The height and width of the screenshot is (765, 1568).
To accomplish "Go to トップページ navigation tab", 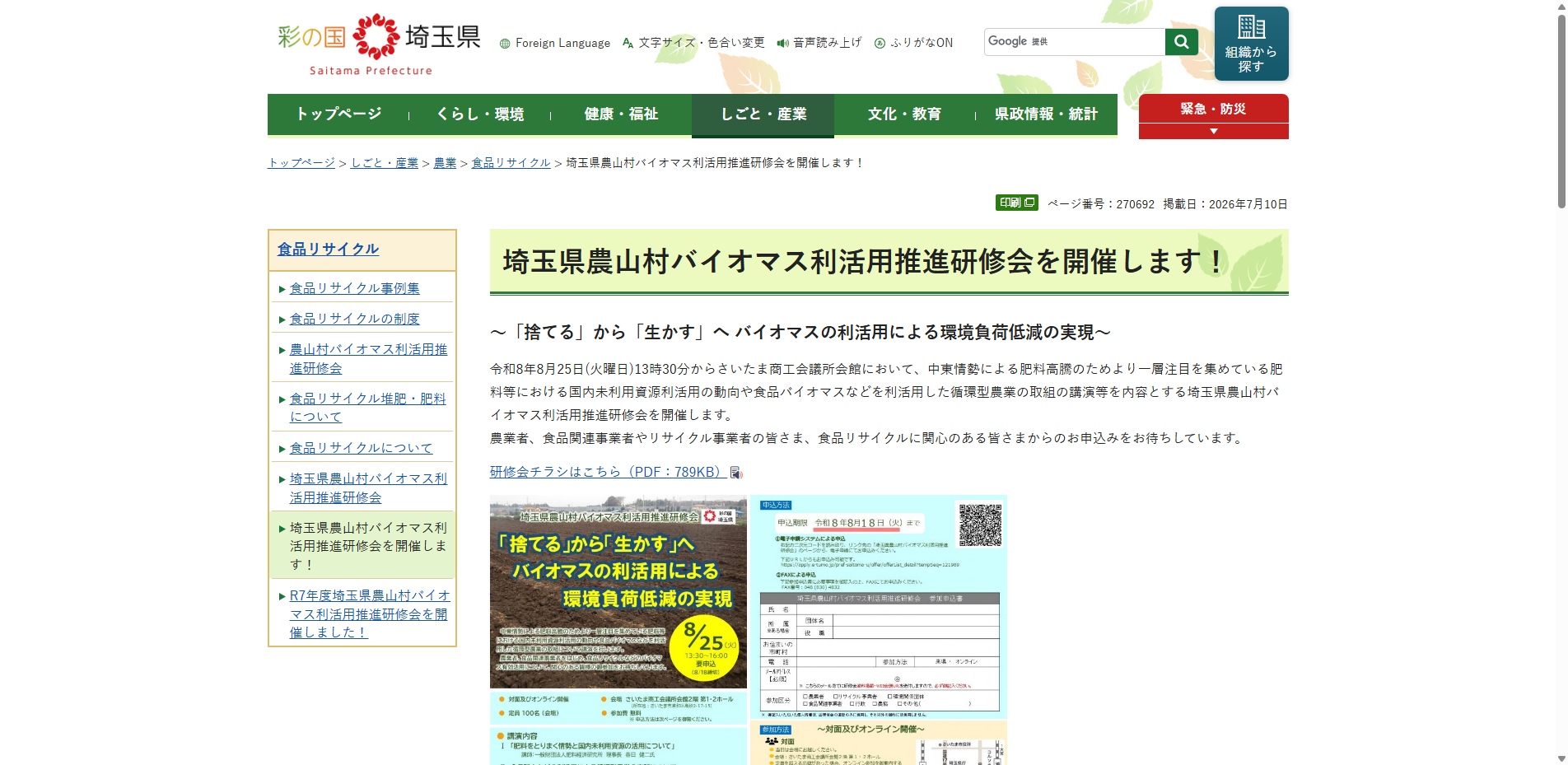I will click(x=338, y=114).
